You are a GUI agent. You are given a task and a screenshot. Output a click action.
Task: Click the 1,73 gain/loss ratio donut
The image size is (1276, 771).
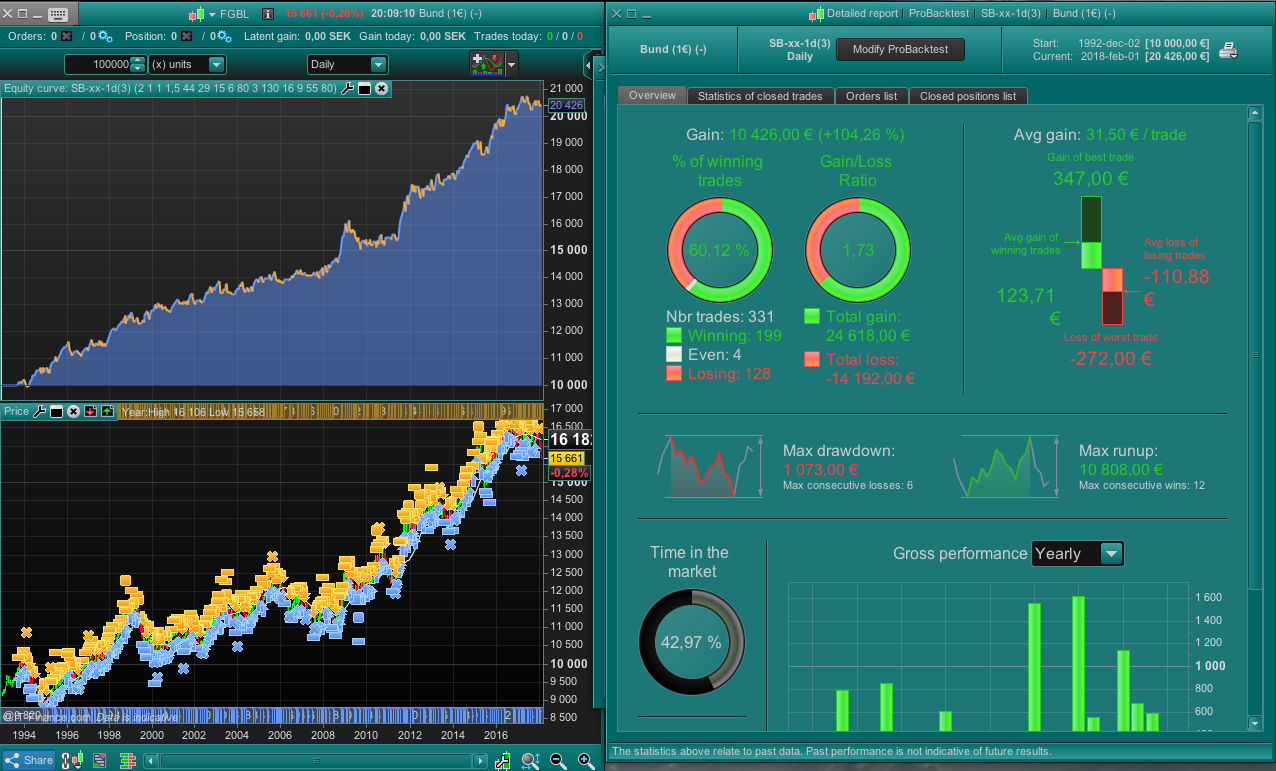858,250
